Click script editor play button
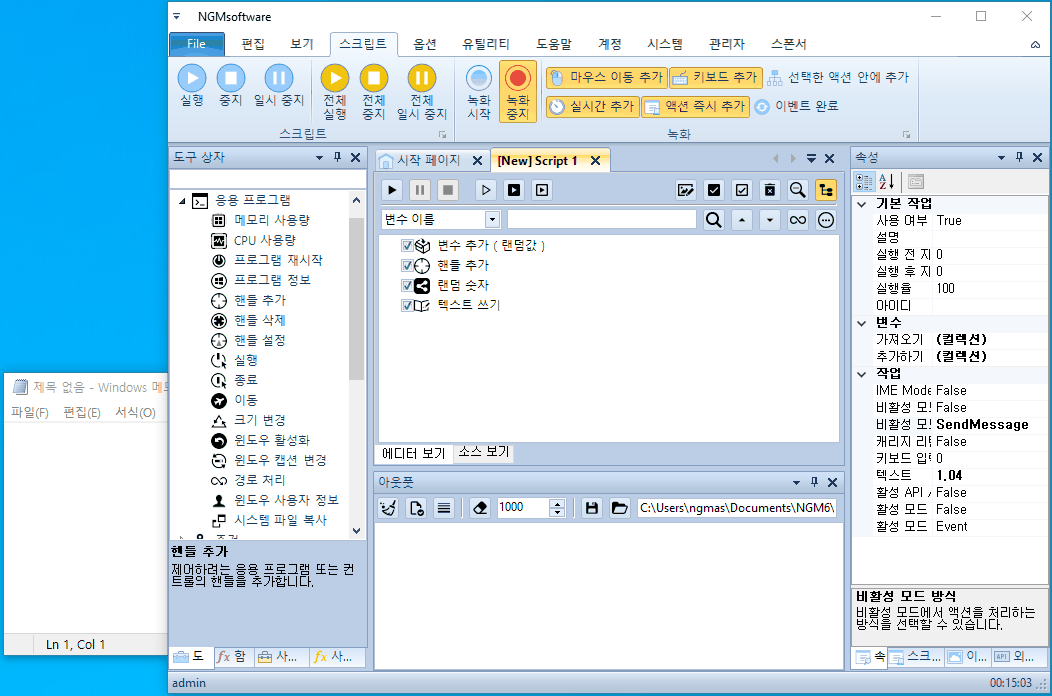 pyautogui.click(x=392, y=191)
